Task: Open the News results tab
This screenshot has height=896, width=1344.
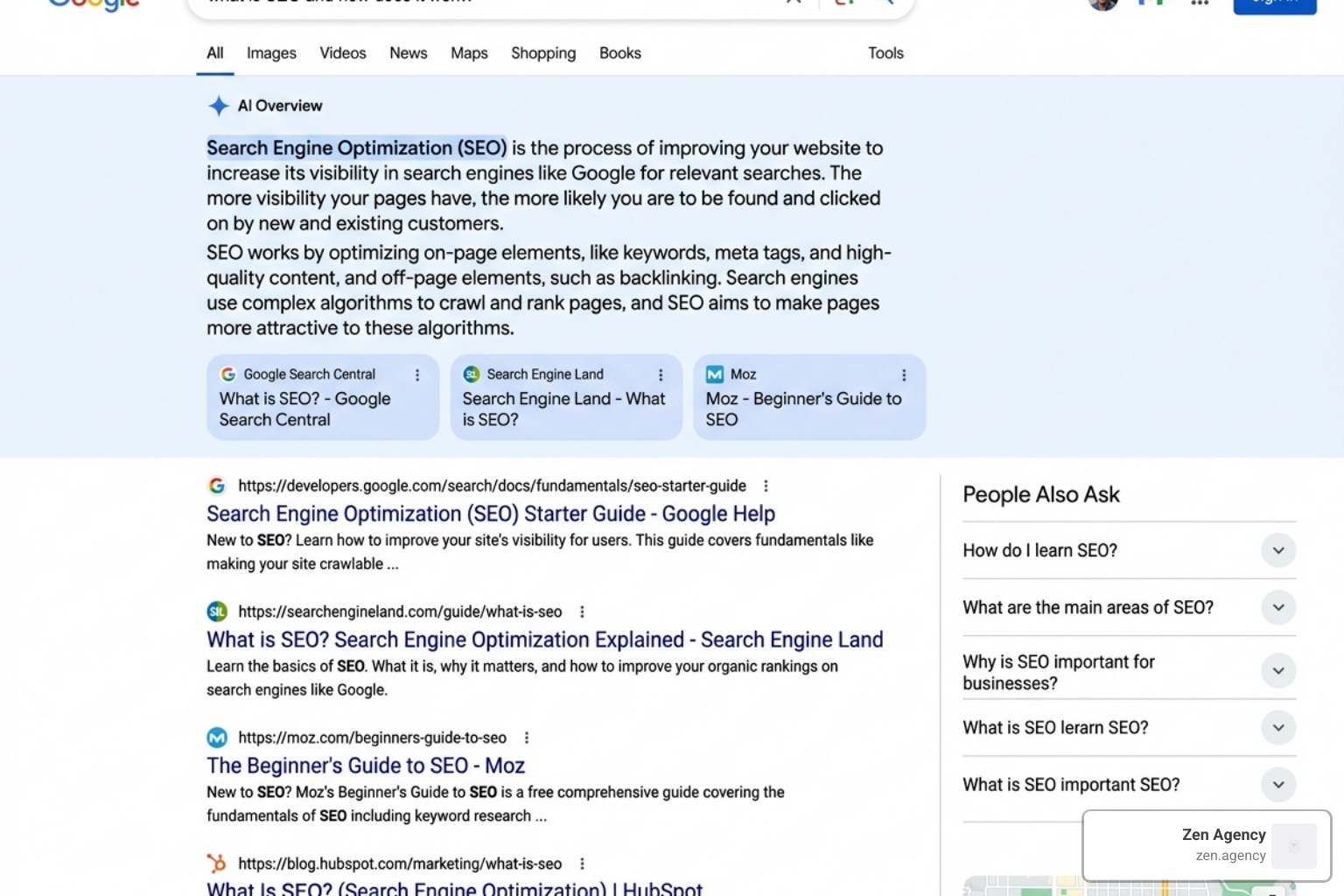Action: click(x=409, y=53)
